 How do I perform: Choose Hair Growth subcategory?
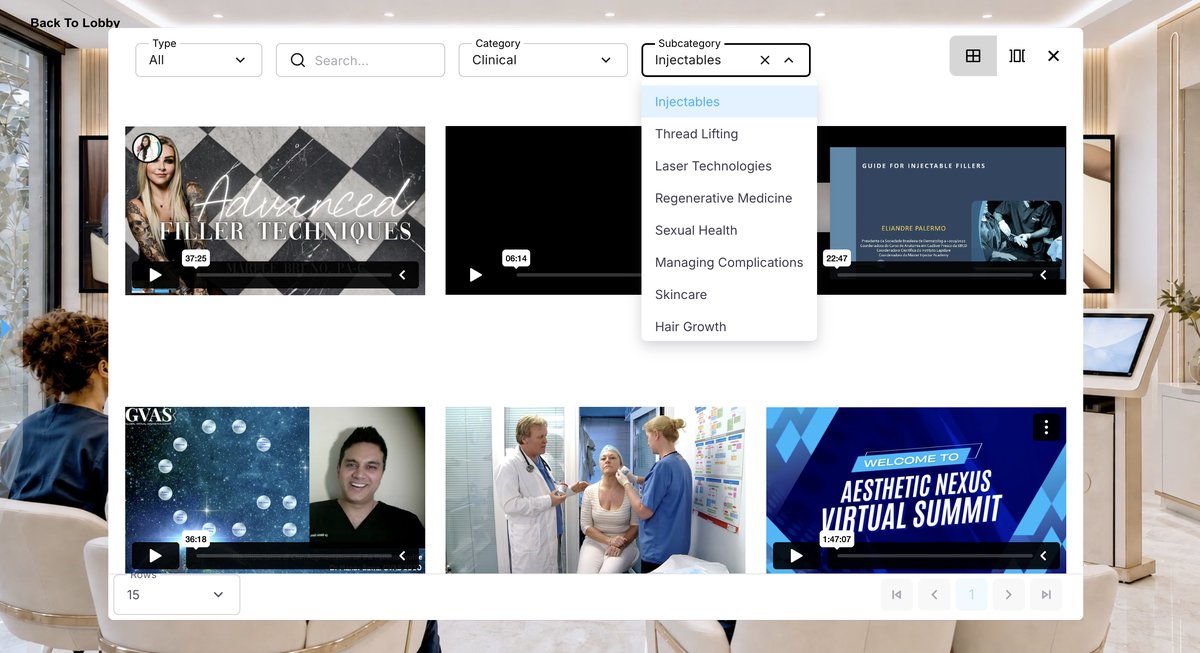point(729,326)
